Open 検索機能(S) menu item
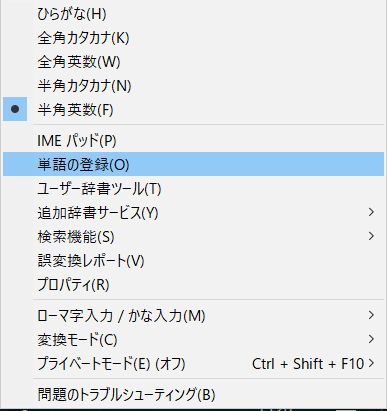This screenshot has height=411, width=387. [x=193, y=237]
